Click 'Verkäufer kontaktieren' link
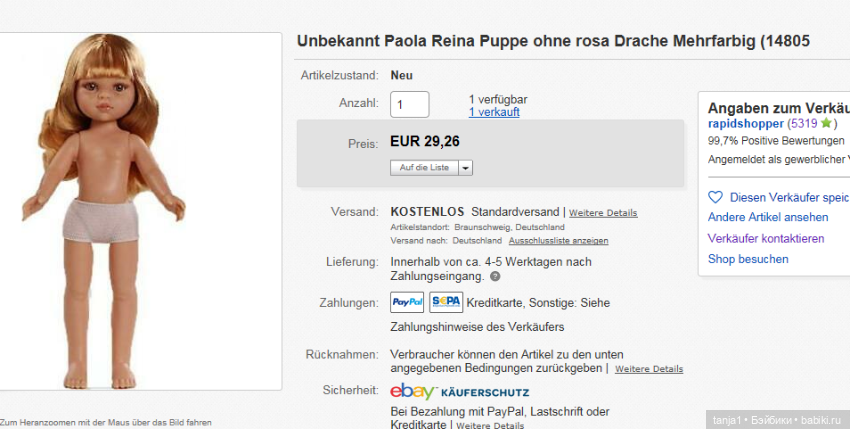 point(765,238)
